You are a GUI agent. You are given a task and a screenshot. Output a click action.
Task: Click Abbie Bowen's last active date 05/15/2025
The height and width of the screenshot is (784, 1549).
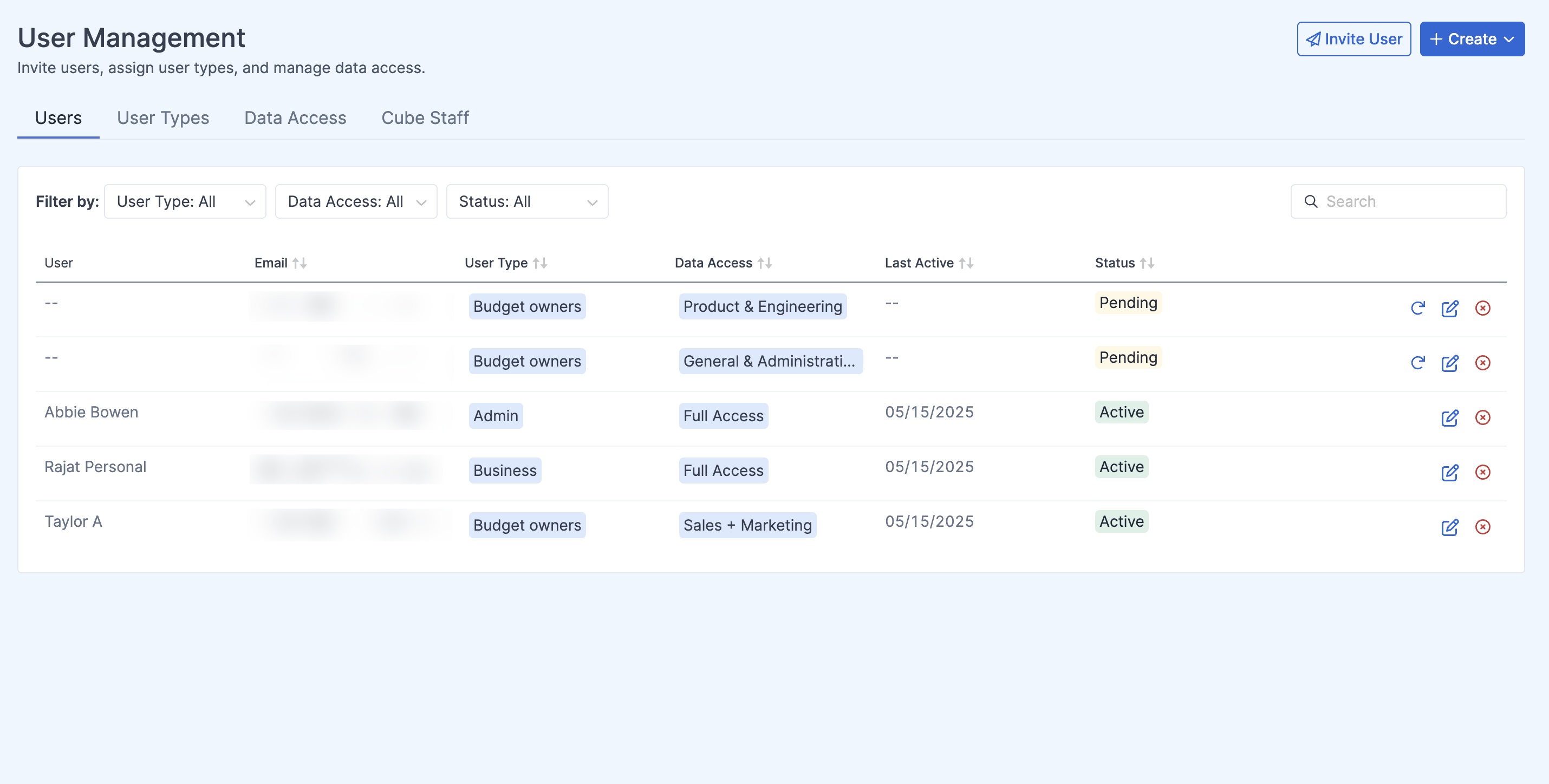tap(929, 412)
